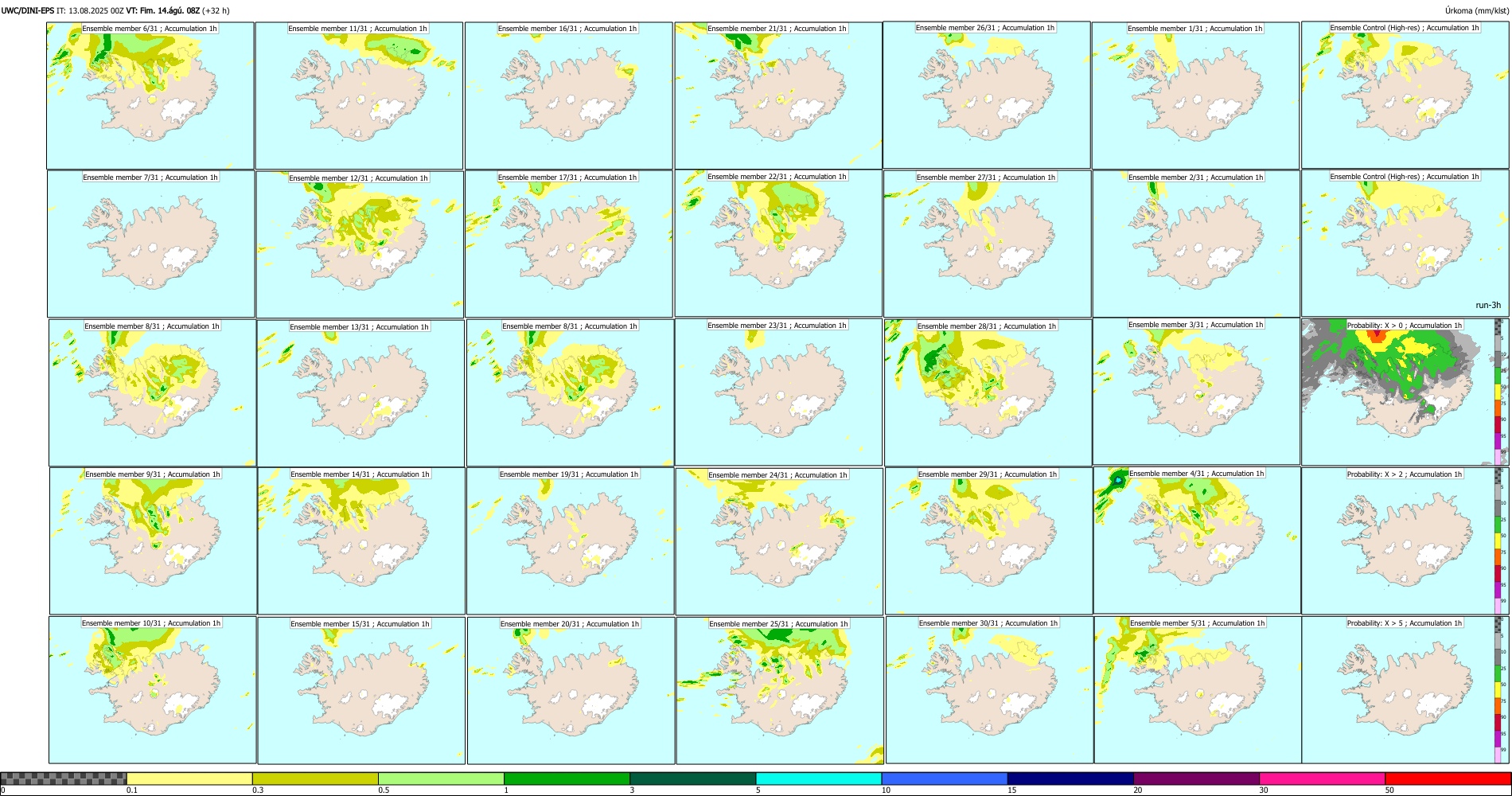
Task: Select the Ensemble member 9/31 map panel
Action: pyautogui.click(x=153, y=541)
